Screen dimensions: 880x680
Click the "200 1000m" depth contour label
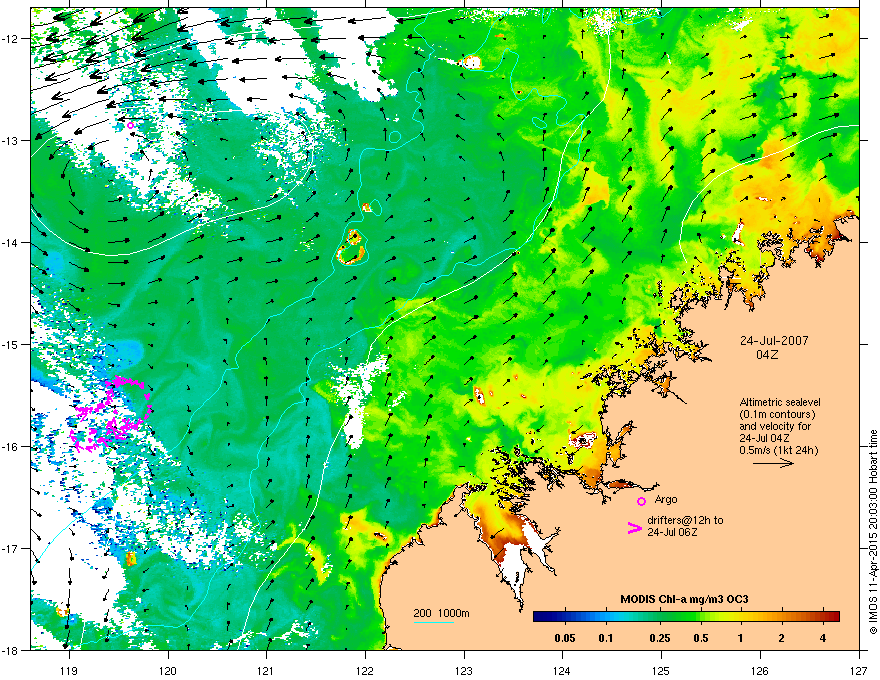coord(441,613)
